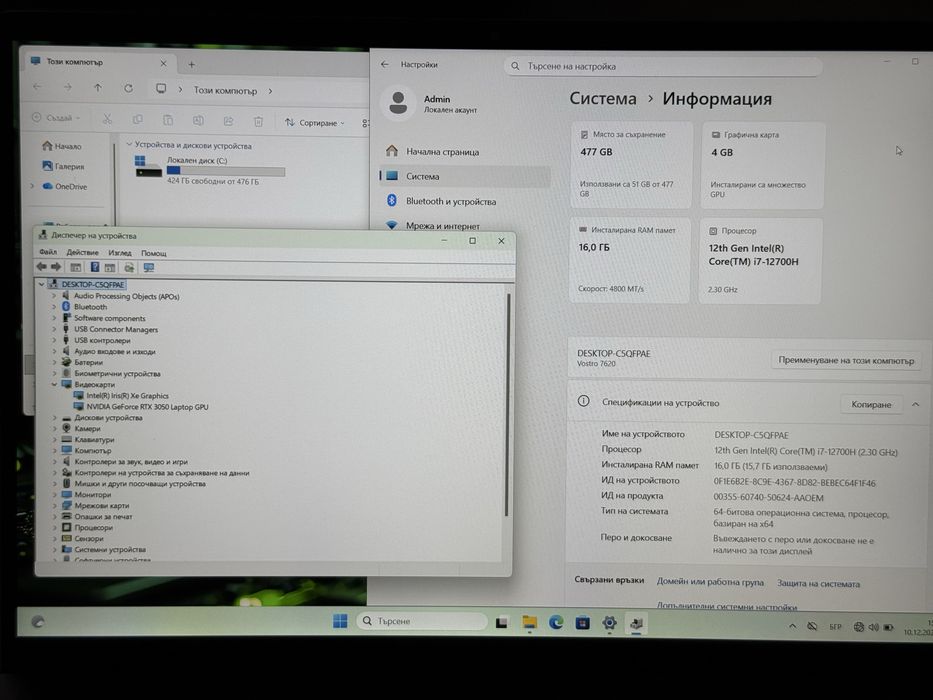The width and height of the screenshot is (933, 700).
Task: Click the Копиране button for device specifications
Action: point(871,404)
